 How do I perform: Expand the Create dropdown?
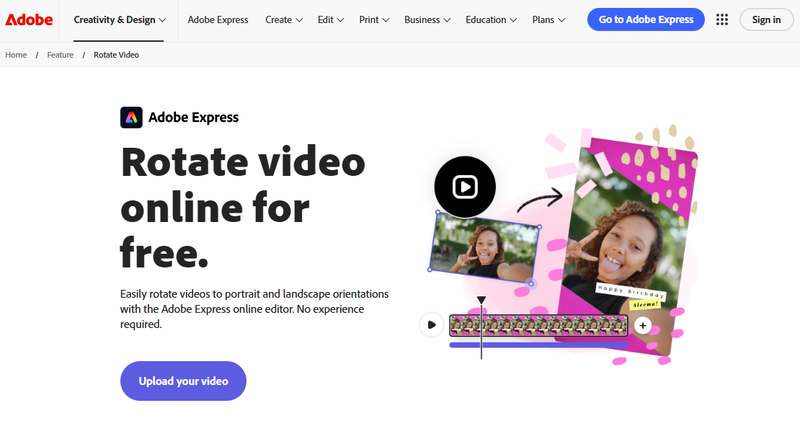pyautogui.click(x=284, y=20)
